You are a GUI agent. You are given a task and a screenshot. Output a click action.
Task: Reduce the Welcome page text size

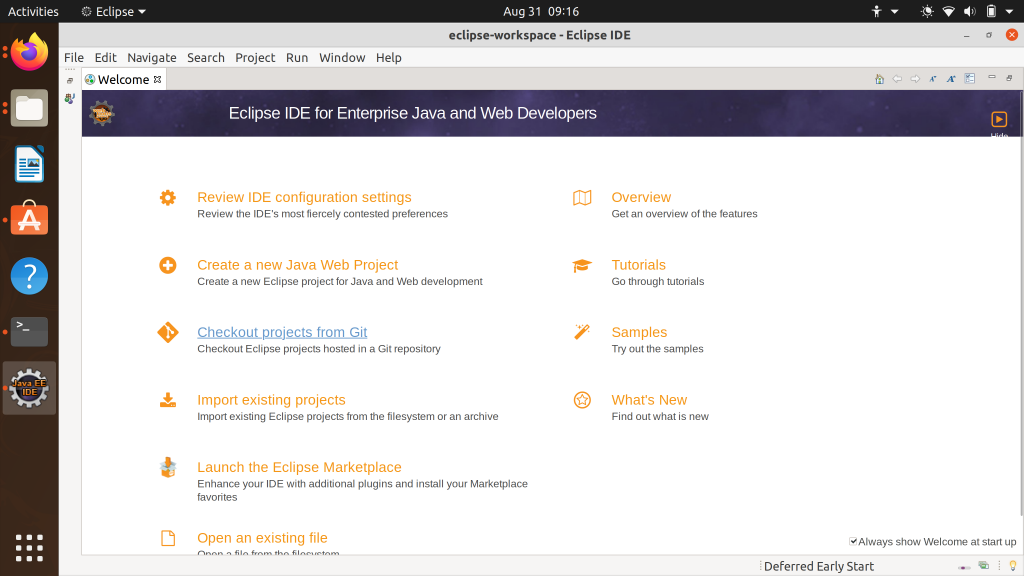pyautogui.click(x=932, y=78)
